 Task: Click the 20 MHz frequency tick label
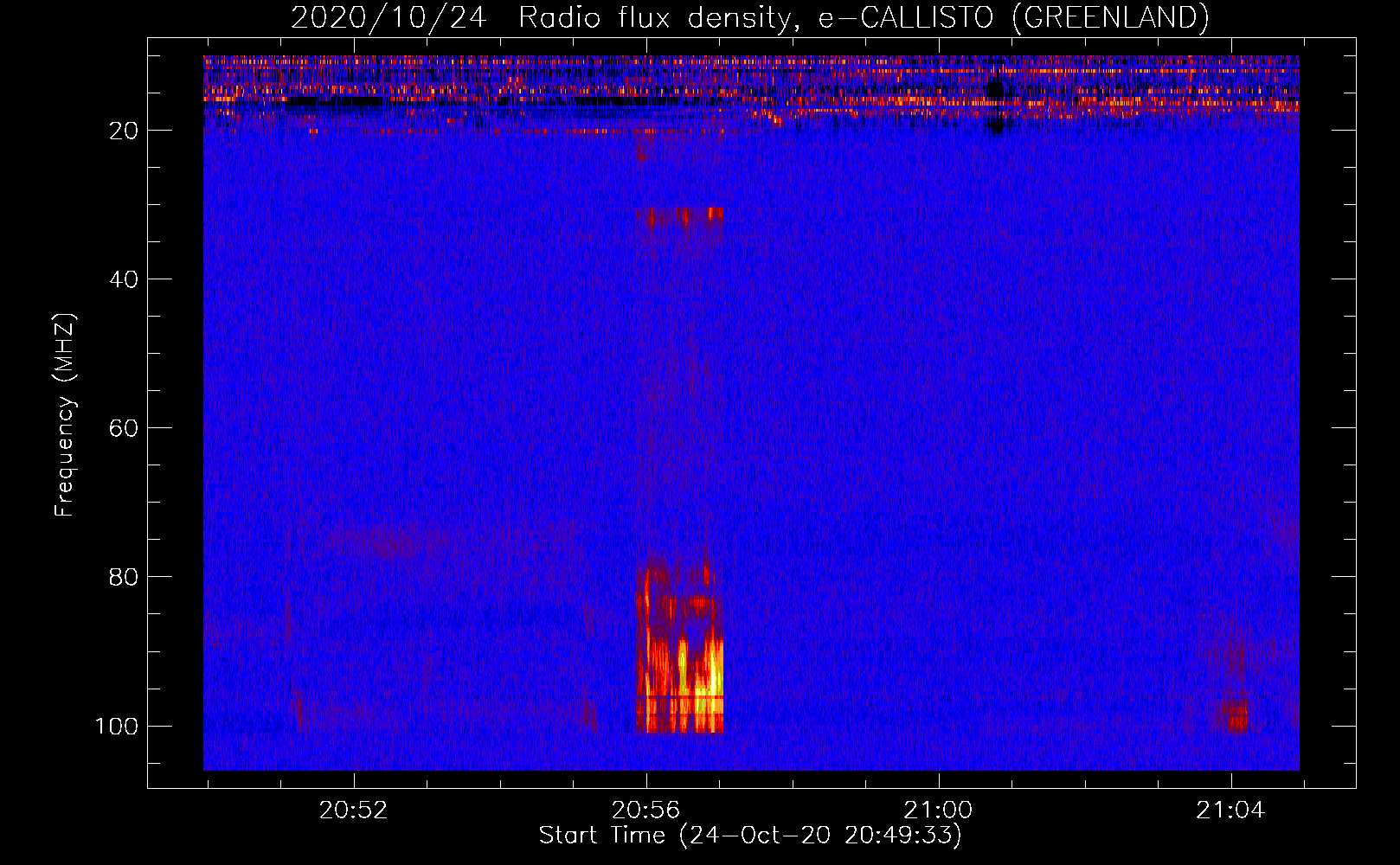point(124,131)
